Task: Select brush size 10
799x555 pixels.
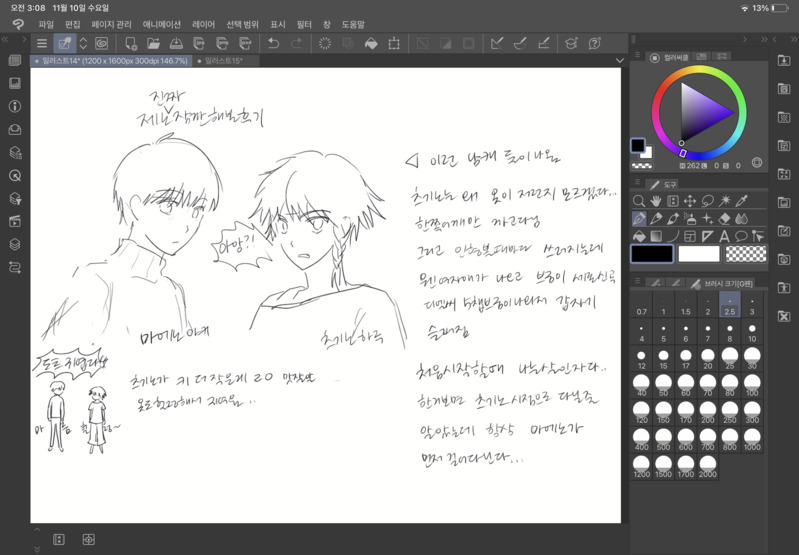Action: click(752, 332)
